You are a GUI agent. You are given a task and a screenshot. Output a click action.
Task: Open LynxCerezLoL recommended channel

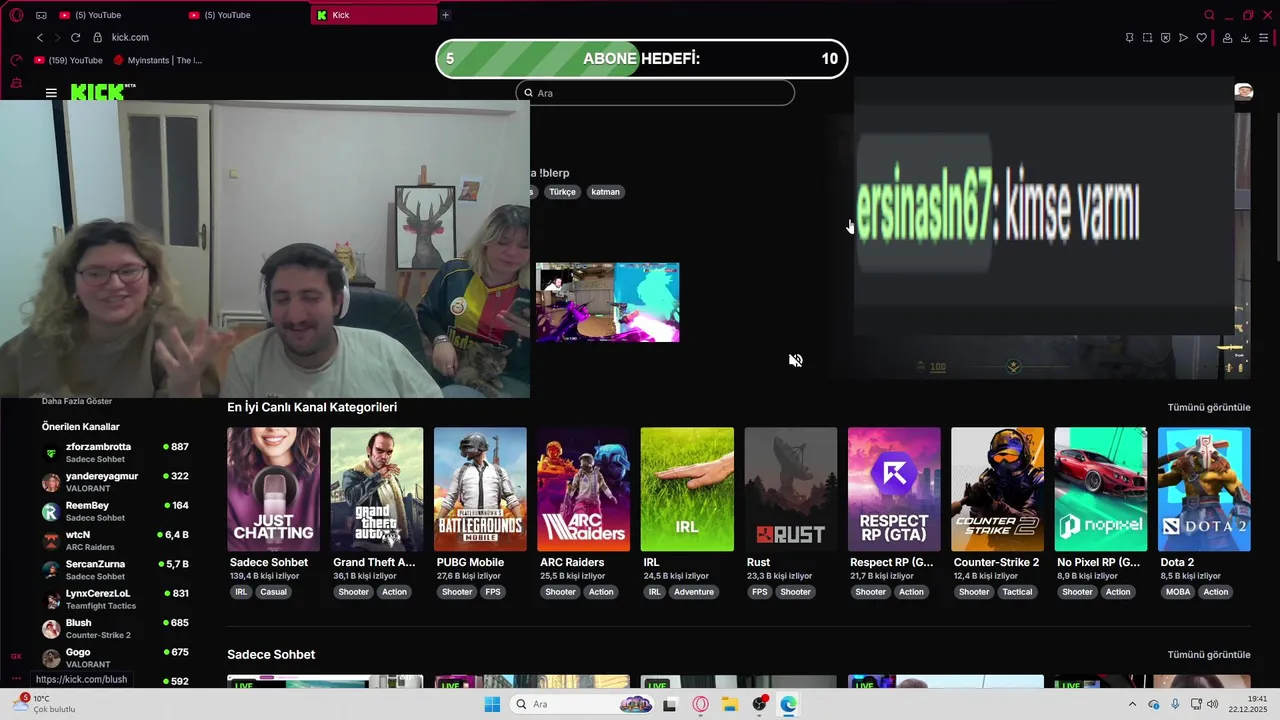115,599
